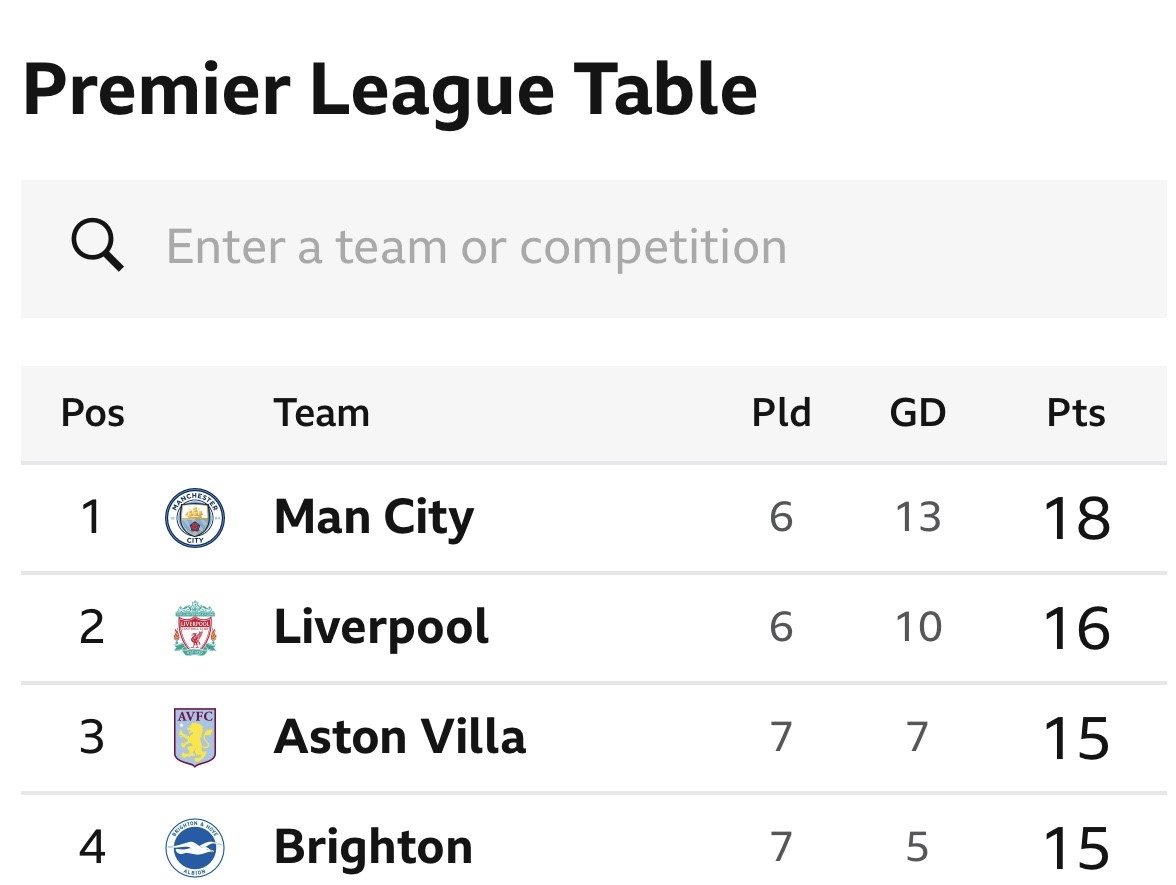
Task: Open the Liverpool team link
Action: point(382,628)
